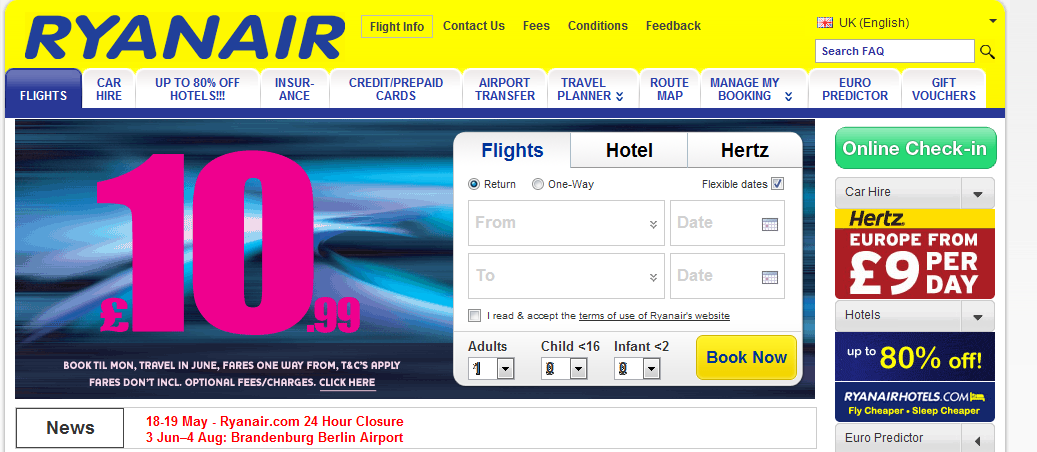The image size is (1037, 452).
Task: Open the departure date calendar icon
Action: (x=770, y=224)
